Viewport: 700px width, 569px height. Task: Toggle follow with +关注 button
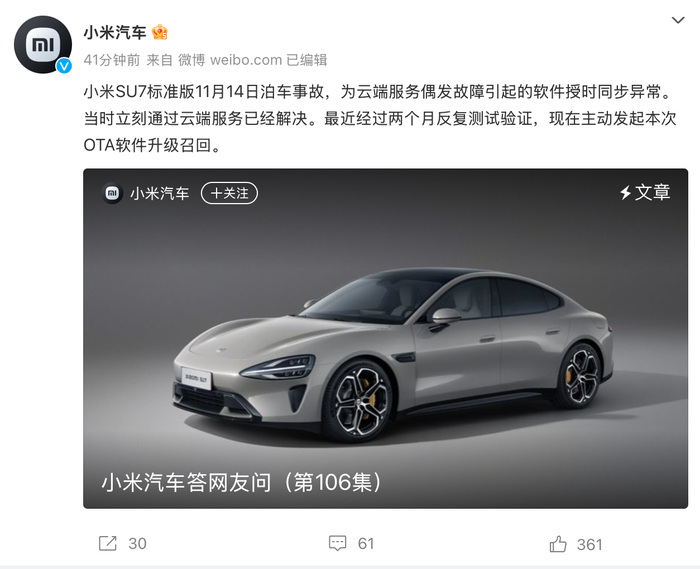pyautogui.click(x=229, y=193)
